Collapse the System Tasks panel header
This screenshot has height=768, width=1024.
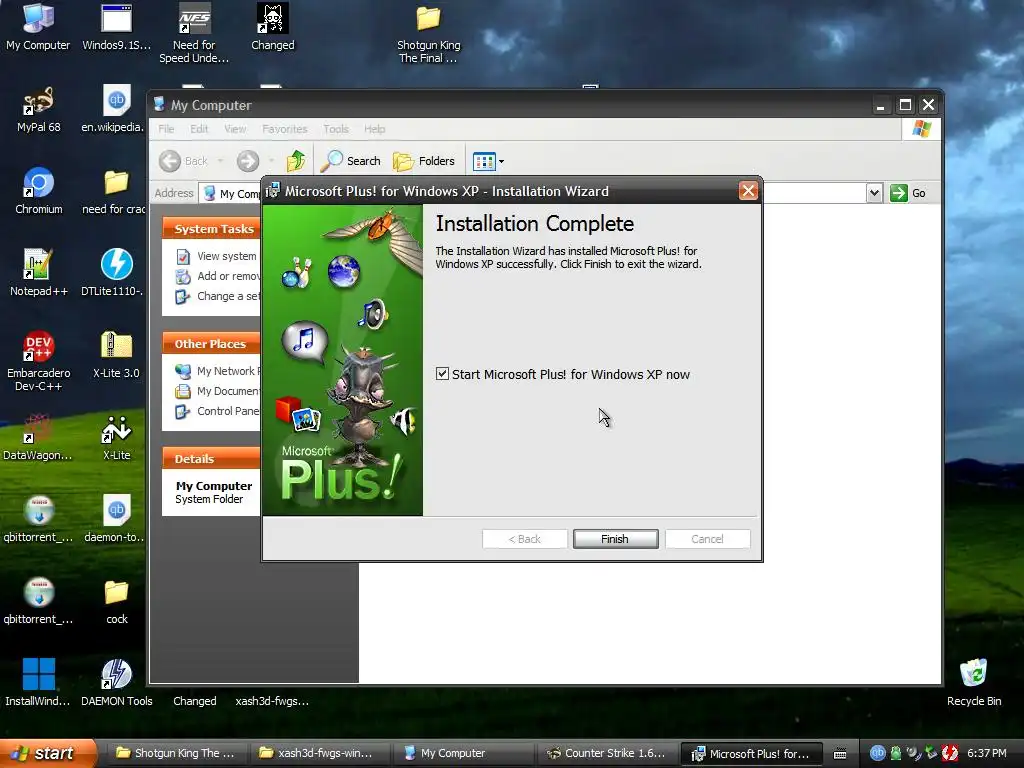coord(211,229)
